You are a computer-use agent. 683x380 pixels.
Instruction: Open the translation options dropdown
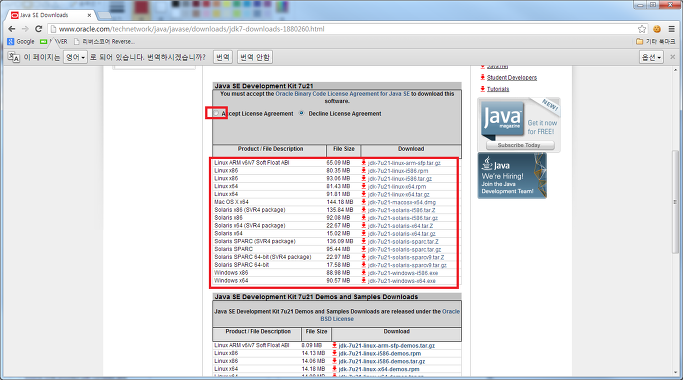click(651, 57)
